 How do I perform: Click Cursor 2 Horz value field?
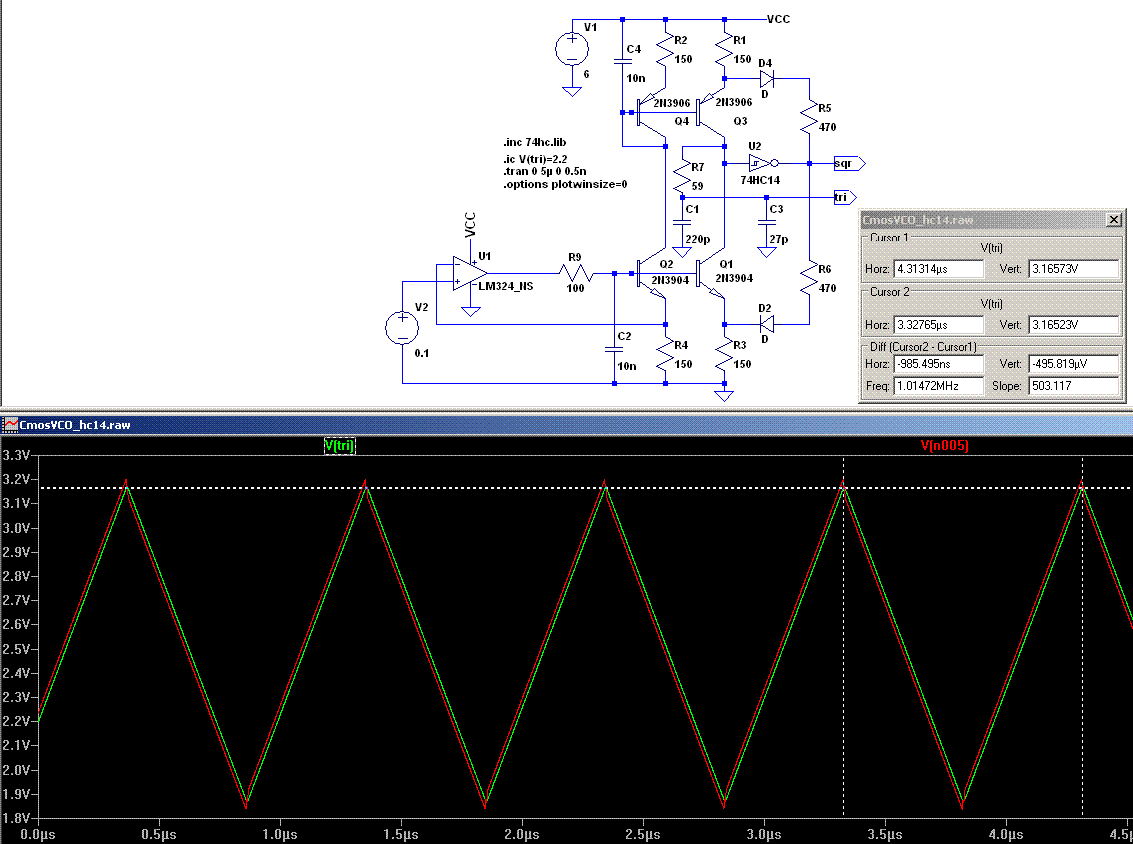938,325
